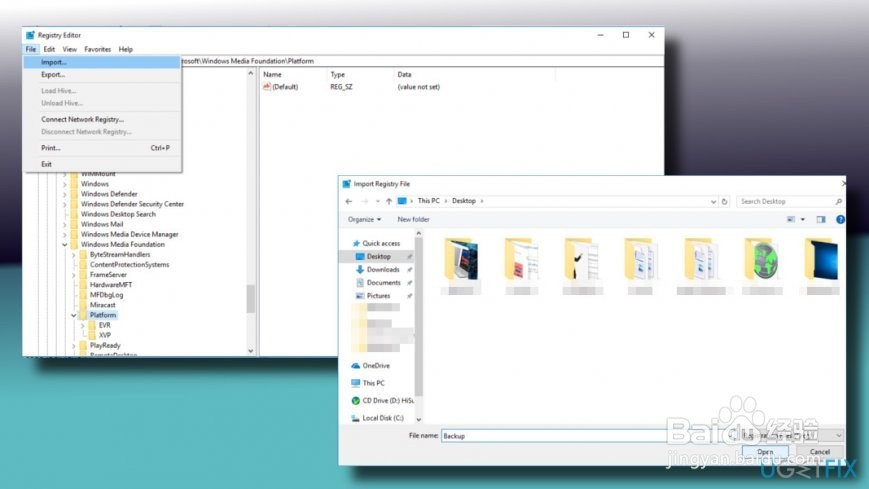Select the Windows Mail key
869x489 pixels.
pyautogui.click(x=102, y=224)
